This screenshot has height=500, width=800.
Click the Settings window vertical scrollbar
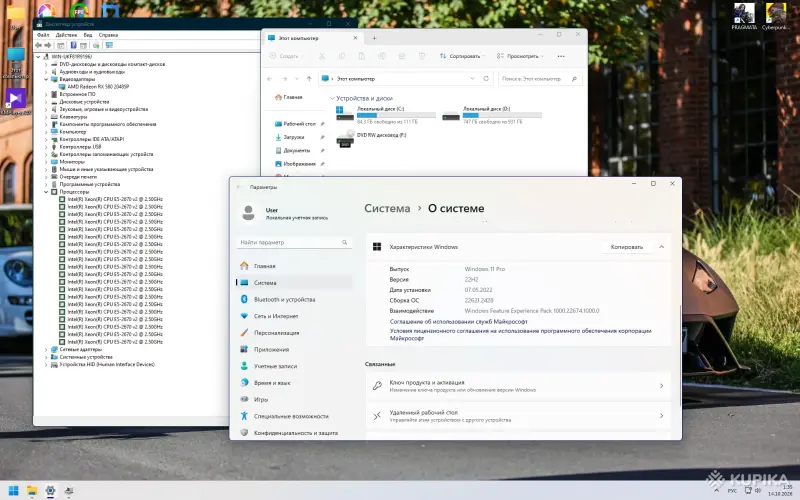click(680, 356)
